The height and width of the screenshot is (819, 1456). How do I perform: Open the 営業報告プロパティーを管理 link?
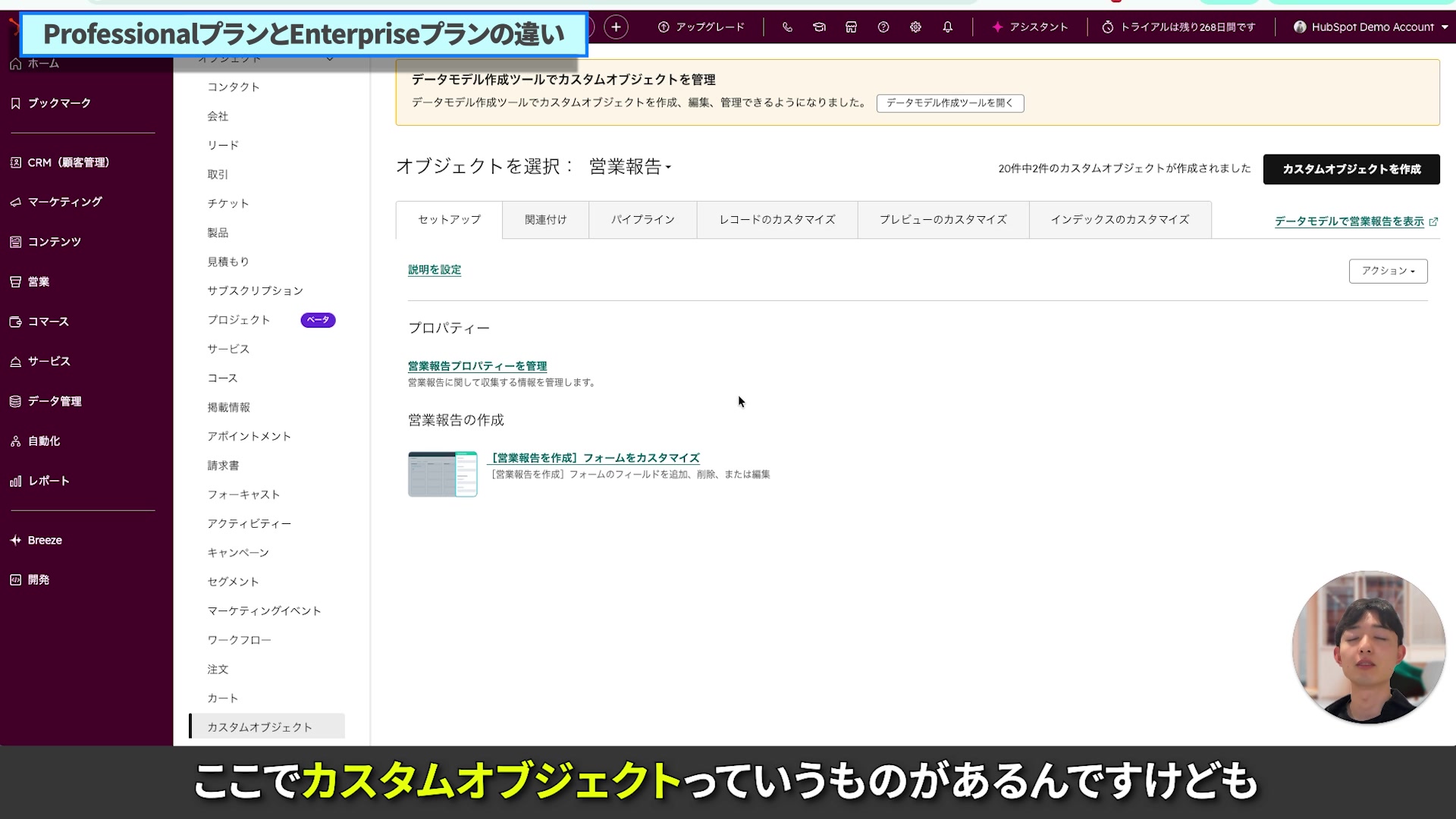point(477,366)
